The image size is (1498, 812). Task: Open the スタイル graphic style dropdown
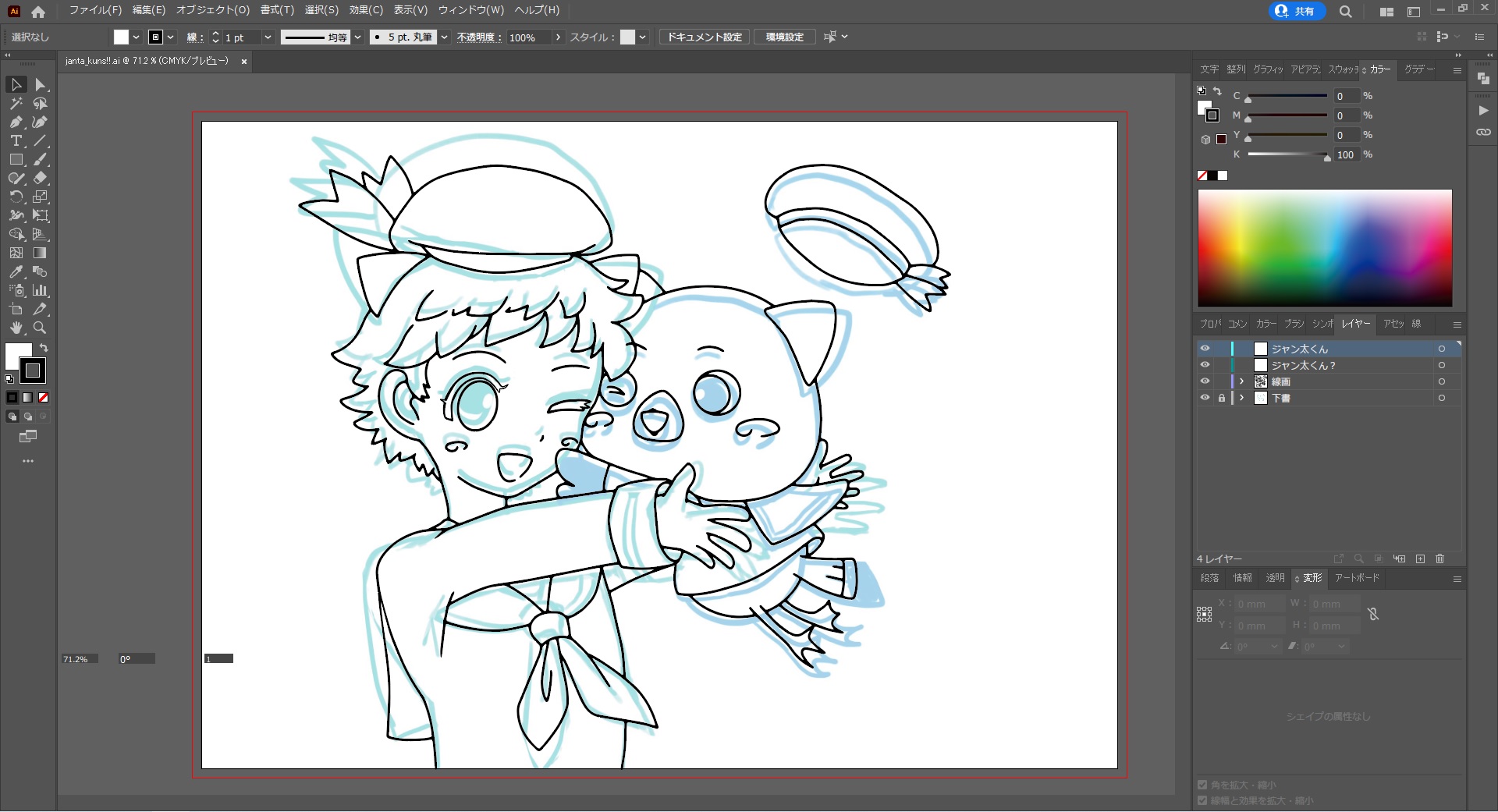(x=642, y=37)
